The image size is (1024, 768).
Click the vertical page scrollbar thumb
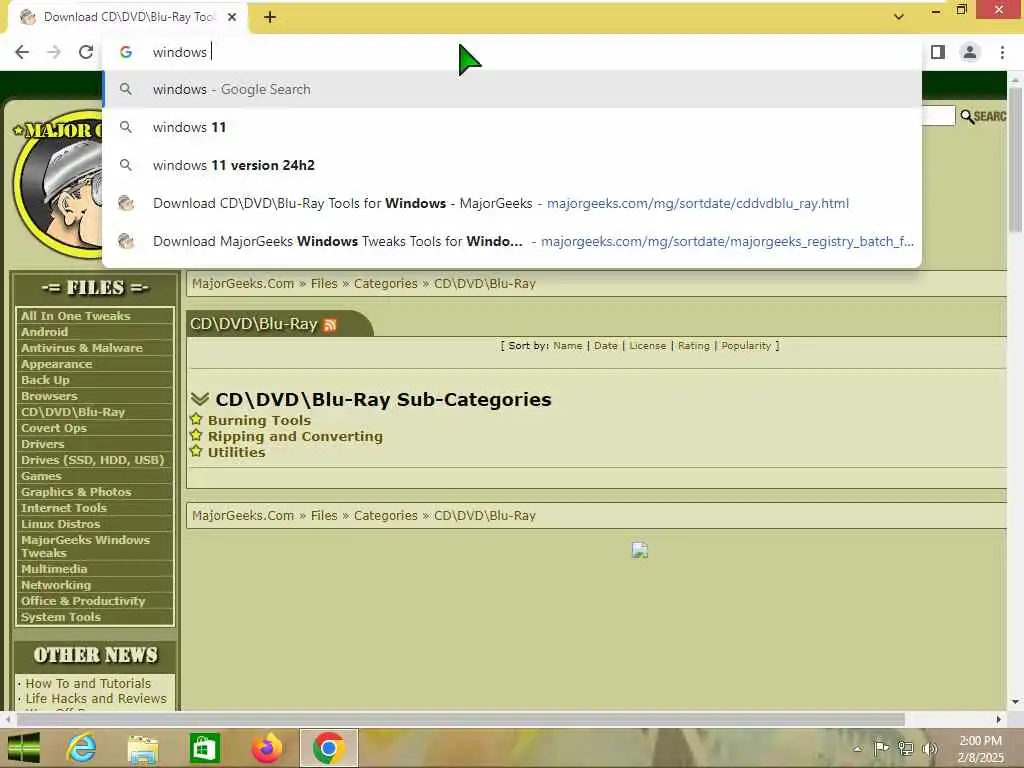pyautogui.click(x=1015, y=159)
